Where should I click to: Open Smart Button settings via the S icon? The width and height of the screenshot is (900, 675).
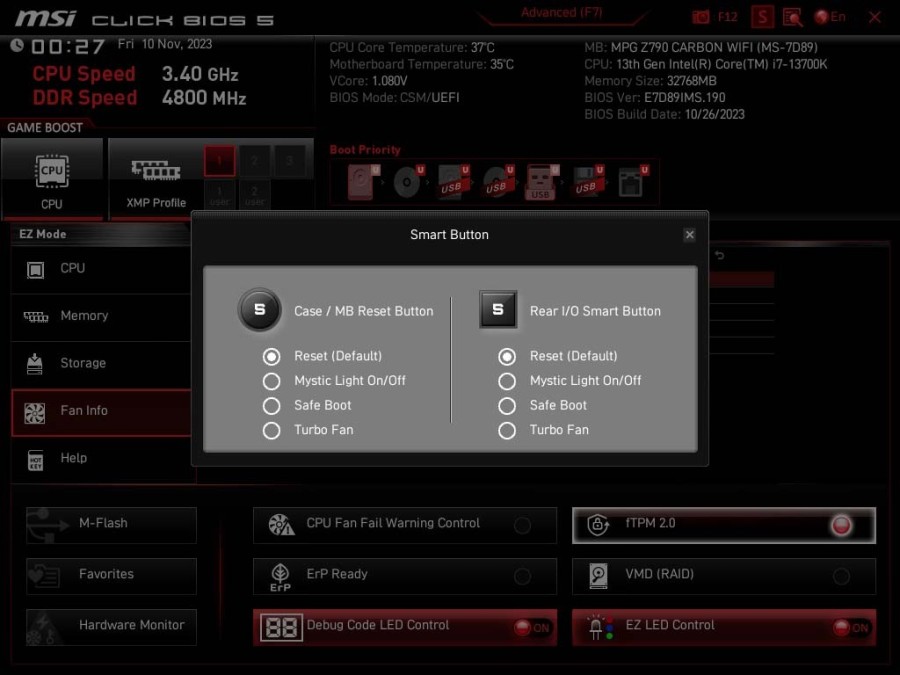(762, 17)
